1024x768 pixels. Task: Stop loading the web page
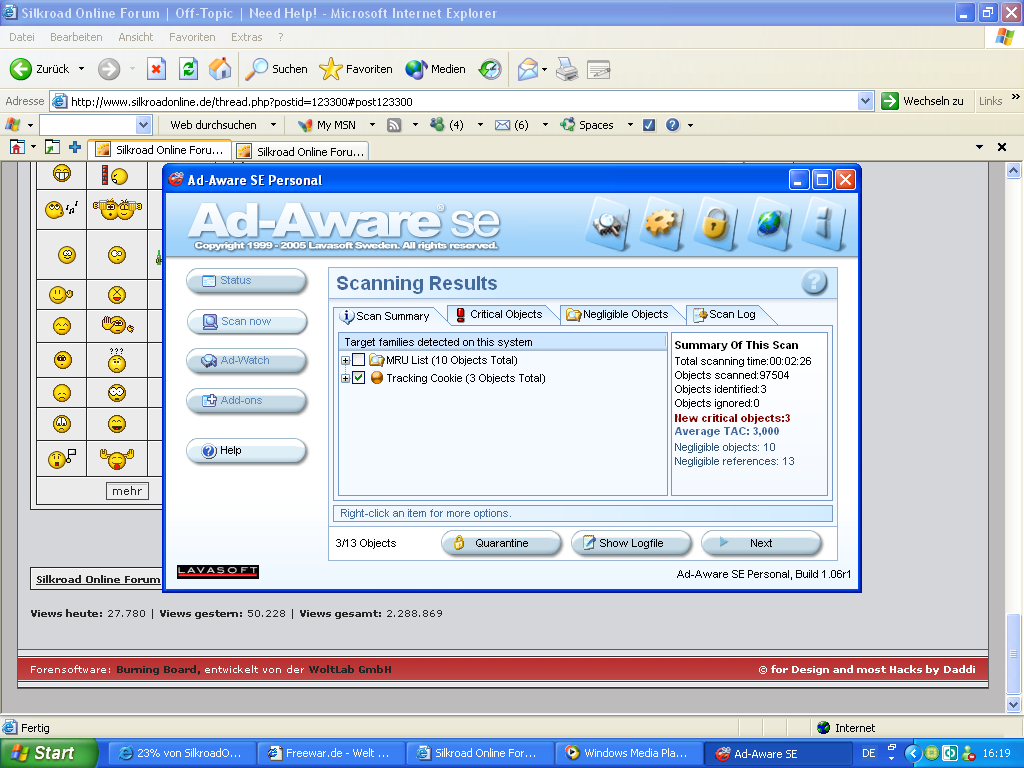coord(156,69)
